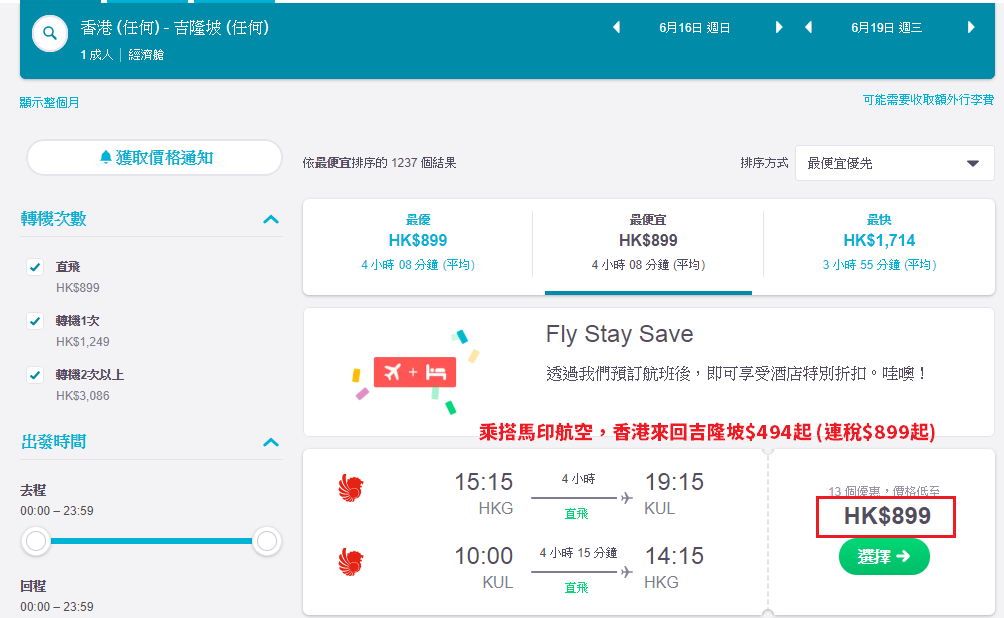Click the 13 個優惠，價格低至 text

[x=884, y=491]
